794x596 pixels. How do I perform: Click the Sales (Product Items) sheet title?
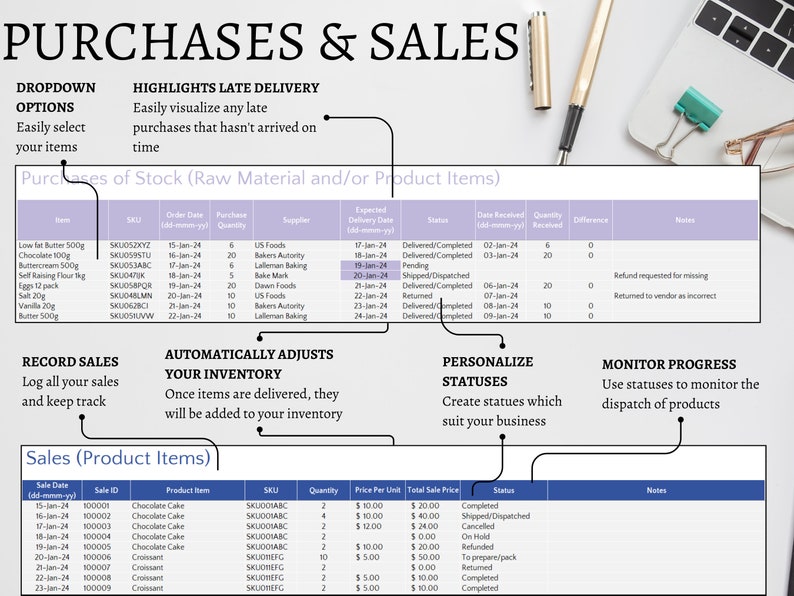click(x=118, y=458)
